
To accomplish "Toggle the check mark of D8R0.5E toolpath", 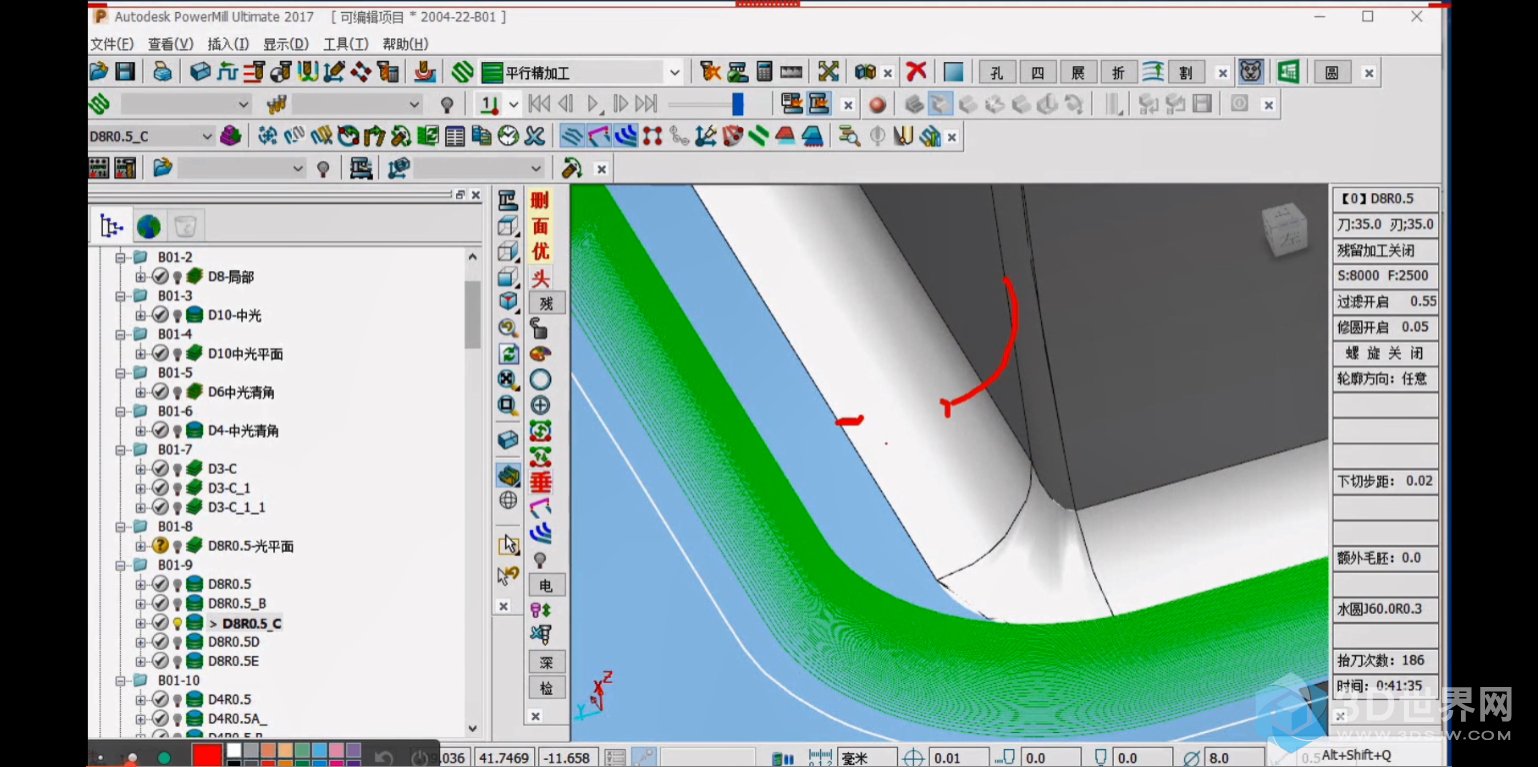I will pos(160,661).
